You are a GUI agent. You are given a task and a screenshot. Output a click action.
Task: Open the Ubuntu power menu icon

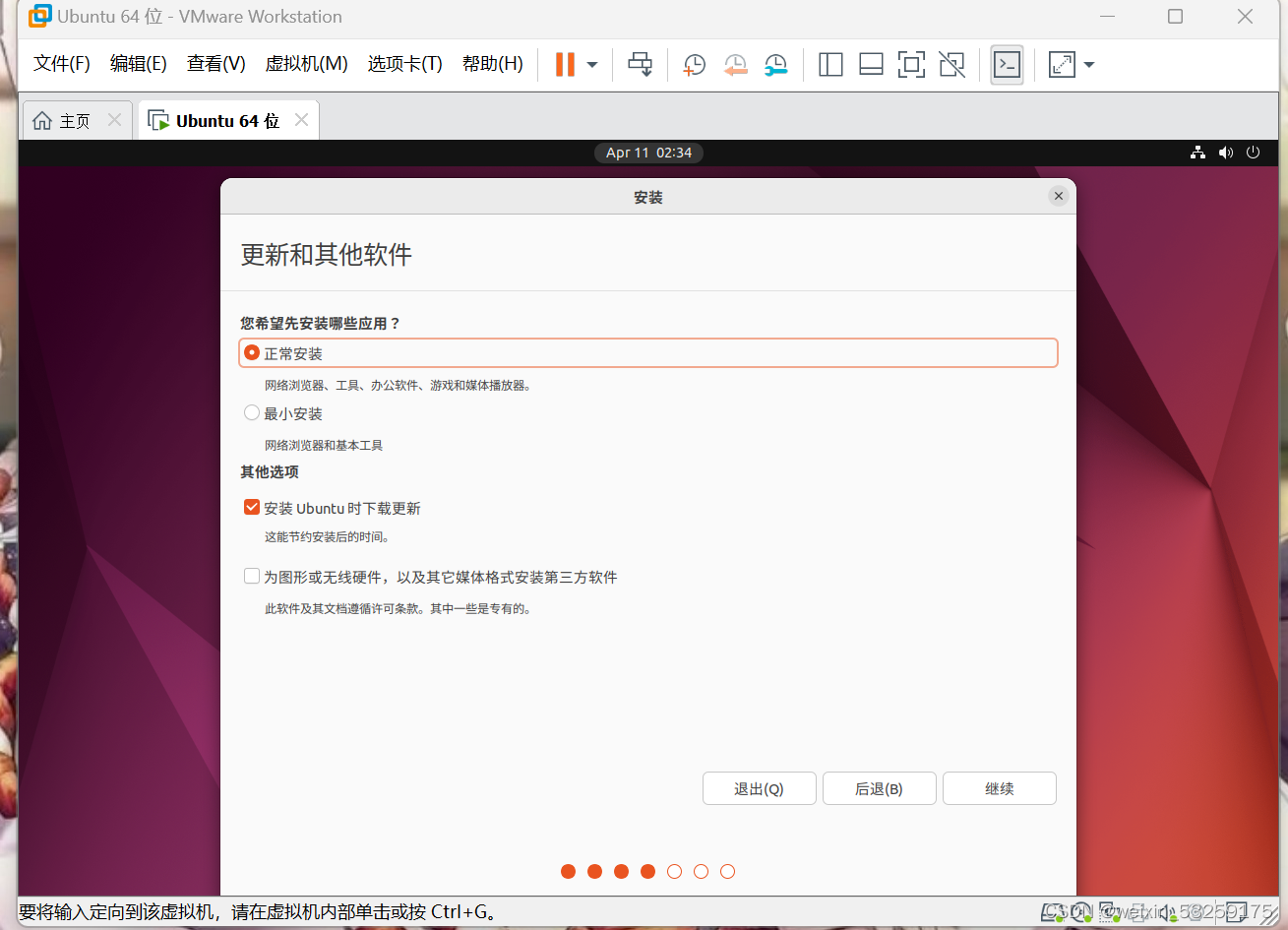tap(1253, 153)
